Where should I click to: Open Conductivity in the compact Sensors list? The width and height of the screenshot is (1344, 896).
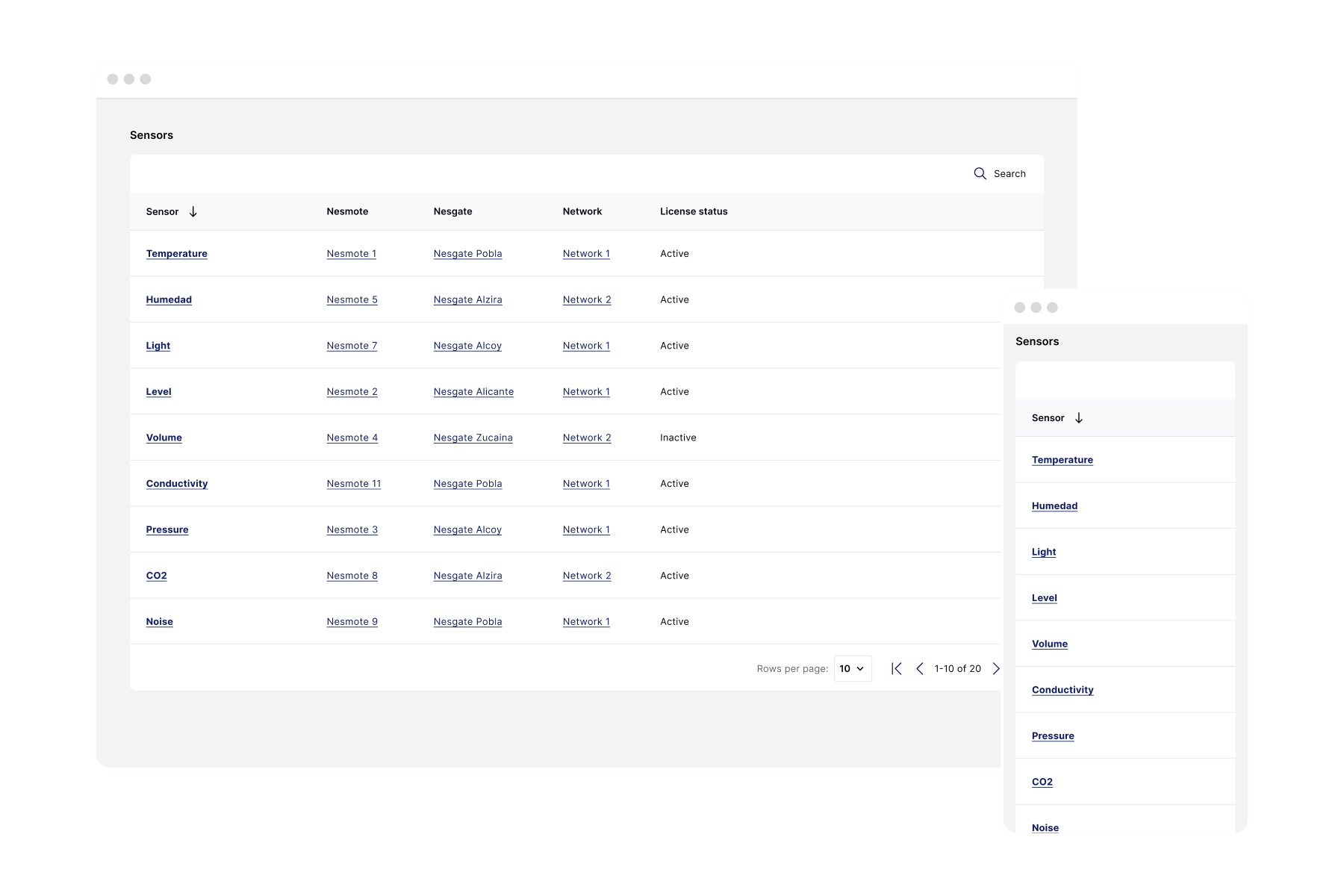pos(1062,690)
